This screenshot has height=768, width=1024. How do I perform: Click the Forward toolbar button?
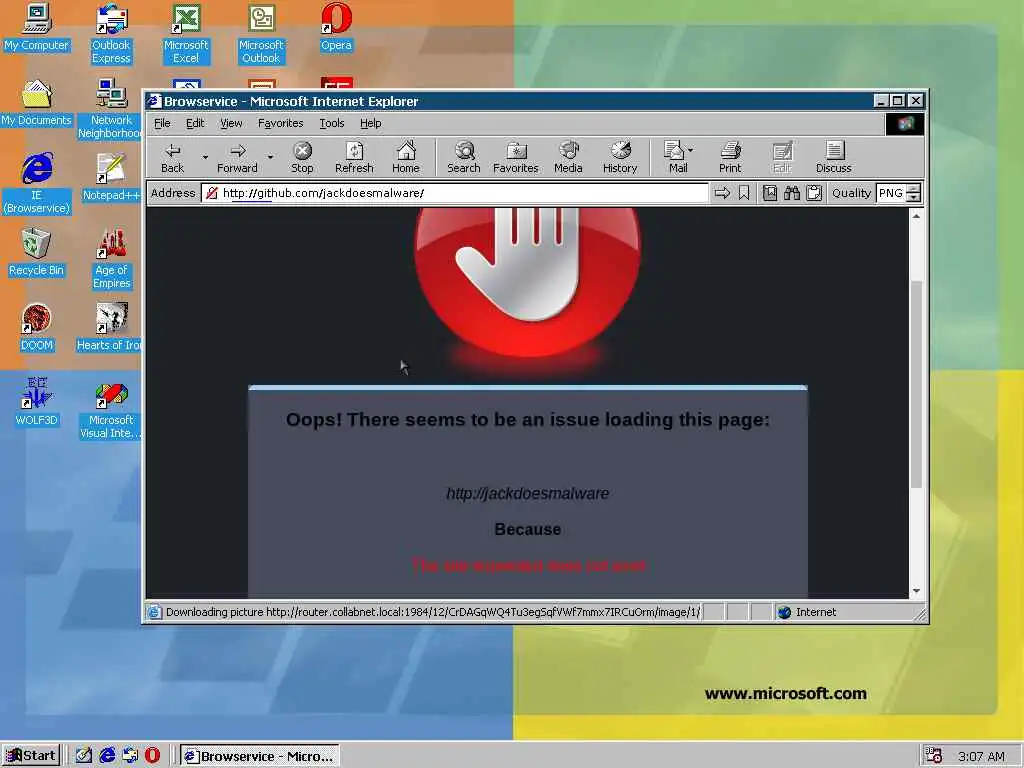(237, 157)
